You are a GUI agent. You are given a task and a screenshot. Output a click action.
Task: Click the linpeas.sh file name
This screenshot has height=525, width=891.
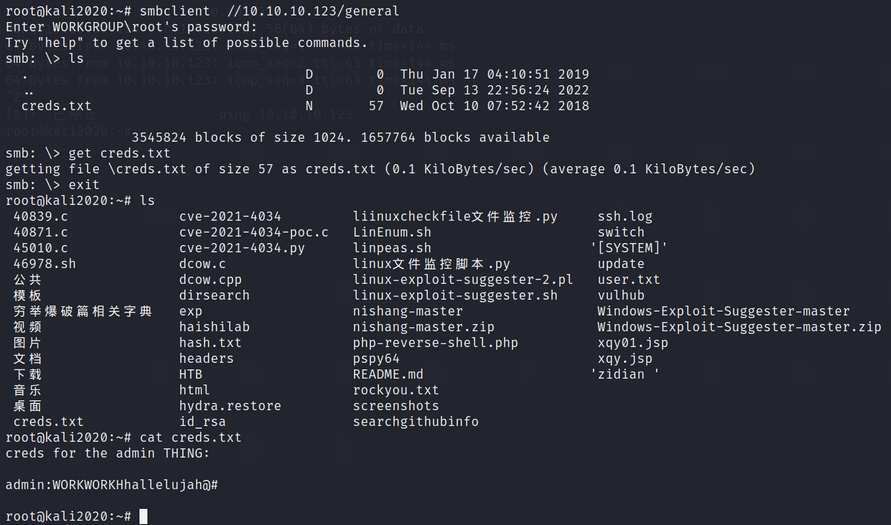click(x=392, y=248)
